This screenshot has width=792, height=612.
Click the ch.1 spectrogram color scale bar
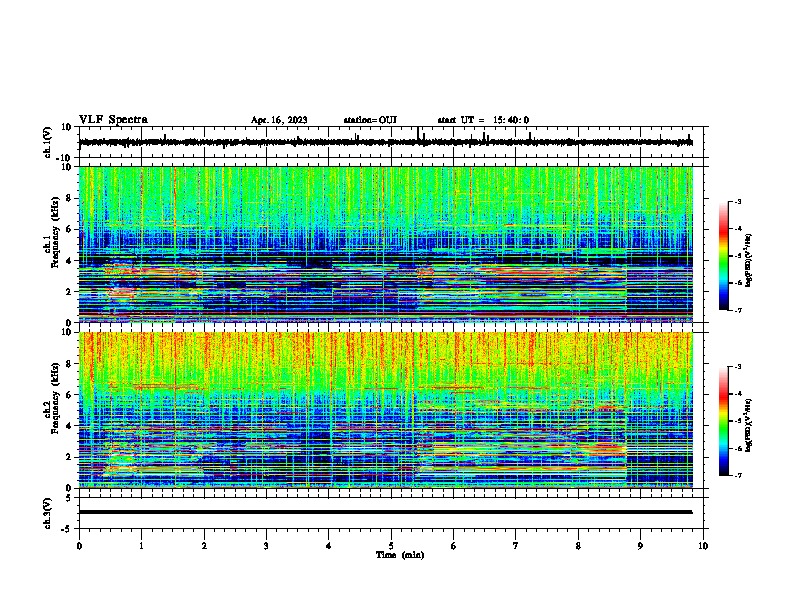[x=723, y=256]
